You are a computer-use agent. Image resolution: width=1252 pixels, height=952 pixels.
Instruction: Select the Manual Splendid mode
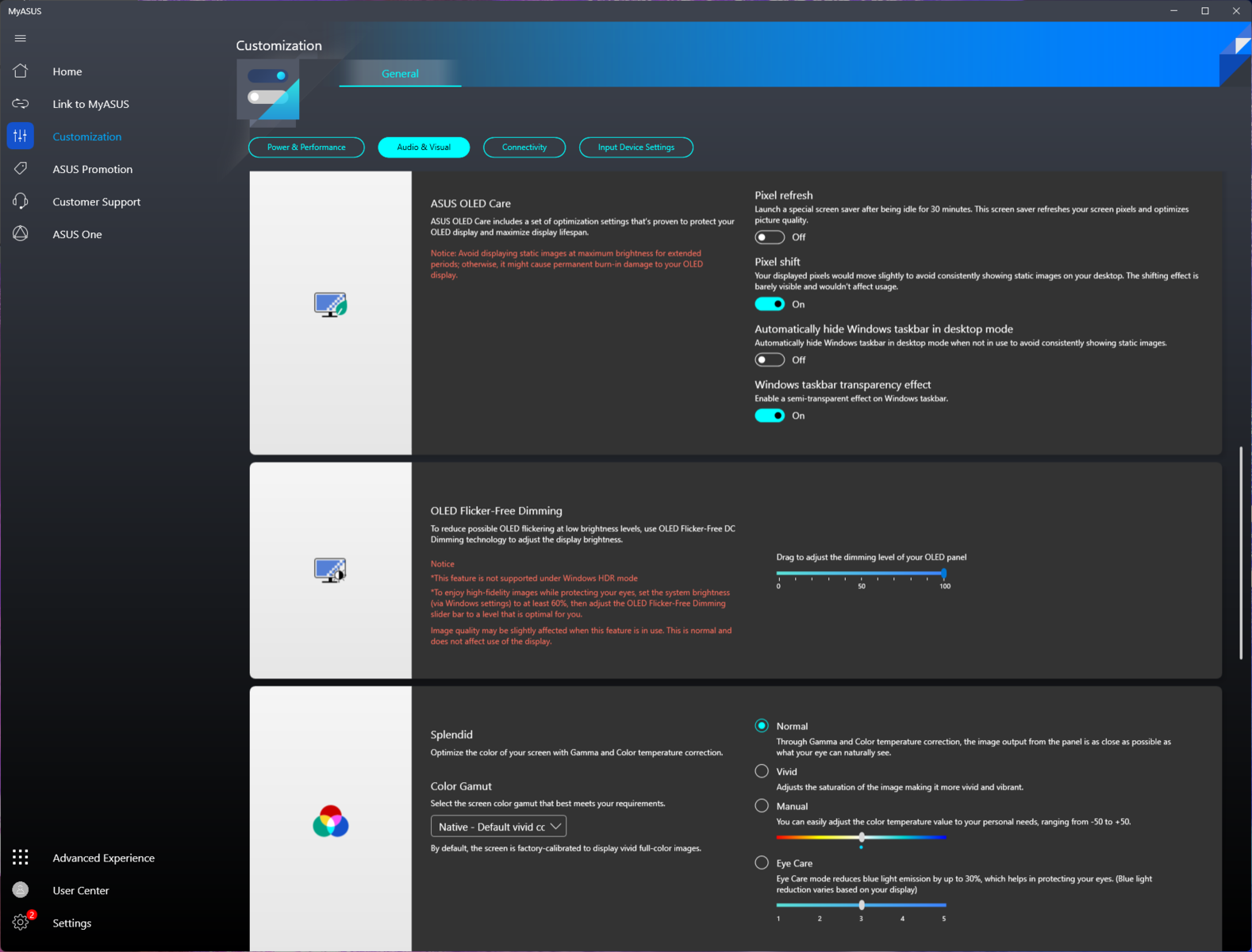tap(762, 805)
